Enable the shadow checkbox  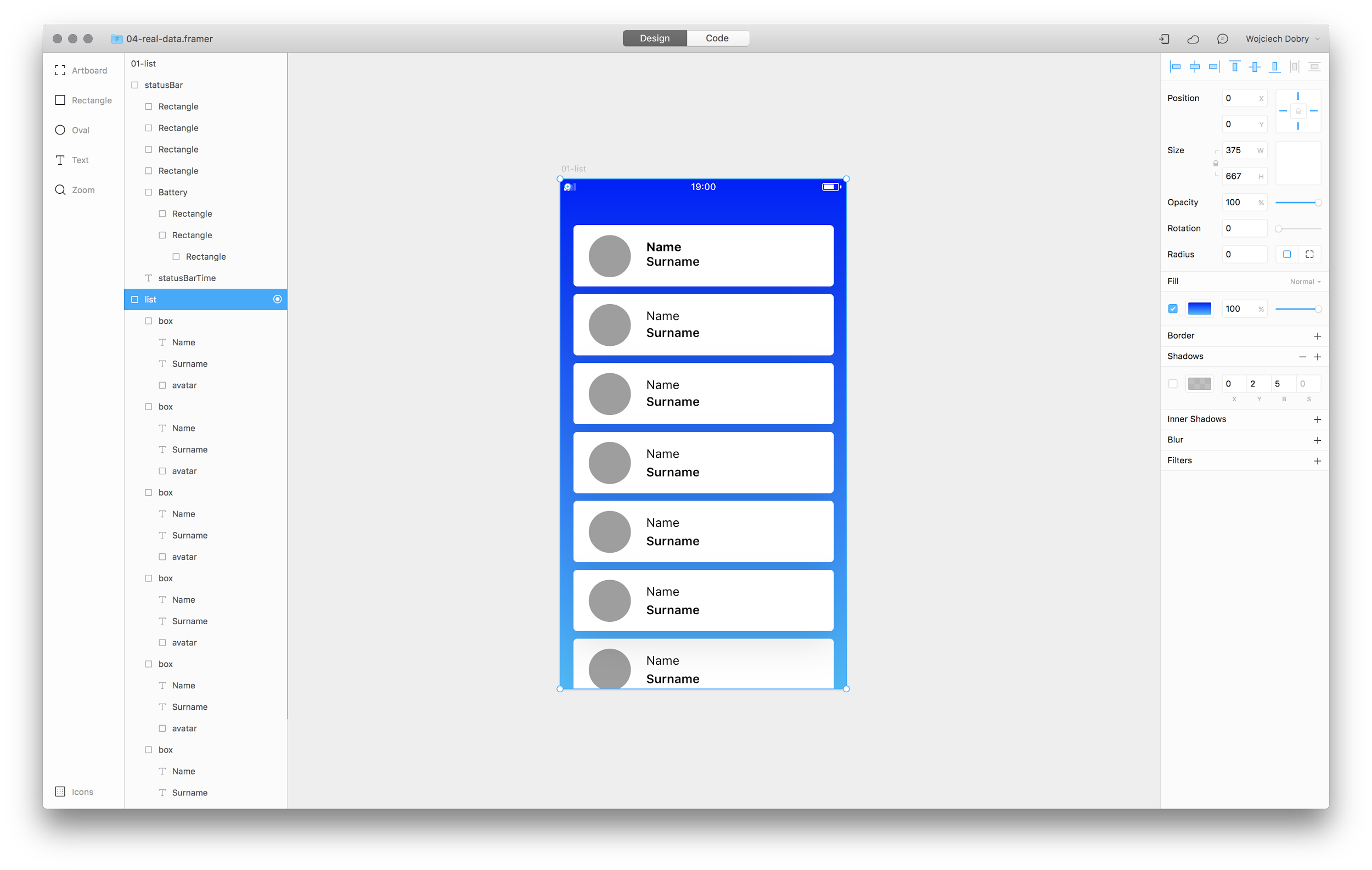click(1173, 384)
